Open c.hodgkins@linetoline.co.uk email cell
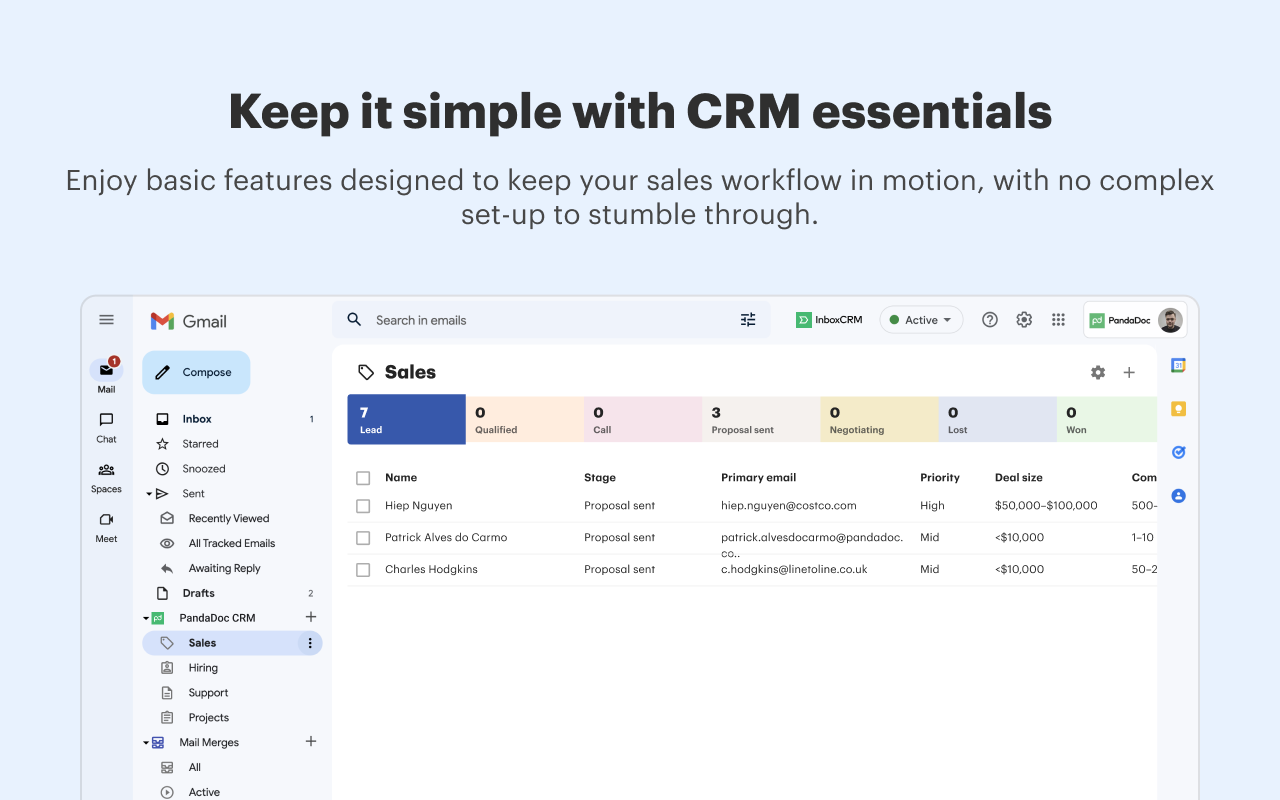This screenshot has height=800, width=1280. 794,570
